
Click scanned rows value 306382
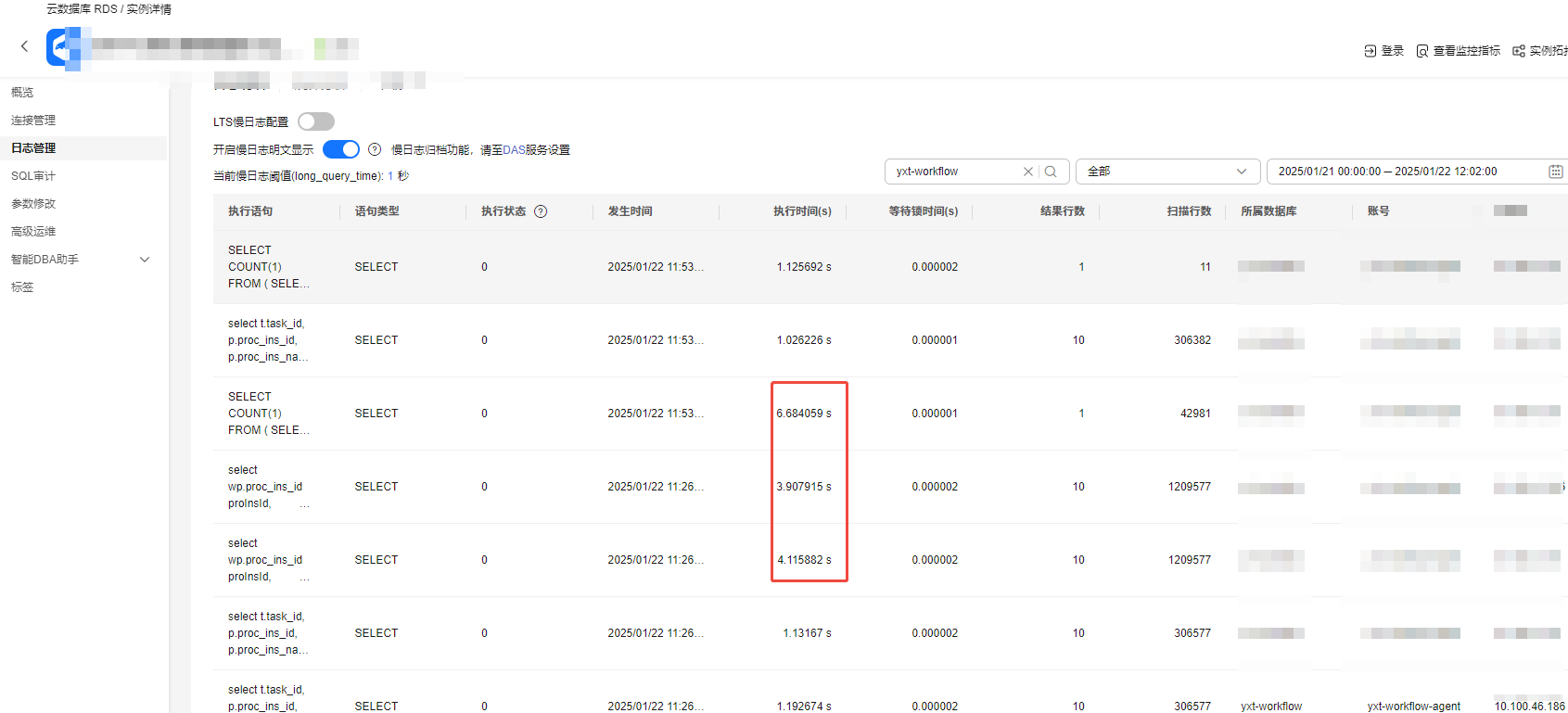pos(1192,340)
